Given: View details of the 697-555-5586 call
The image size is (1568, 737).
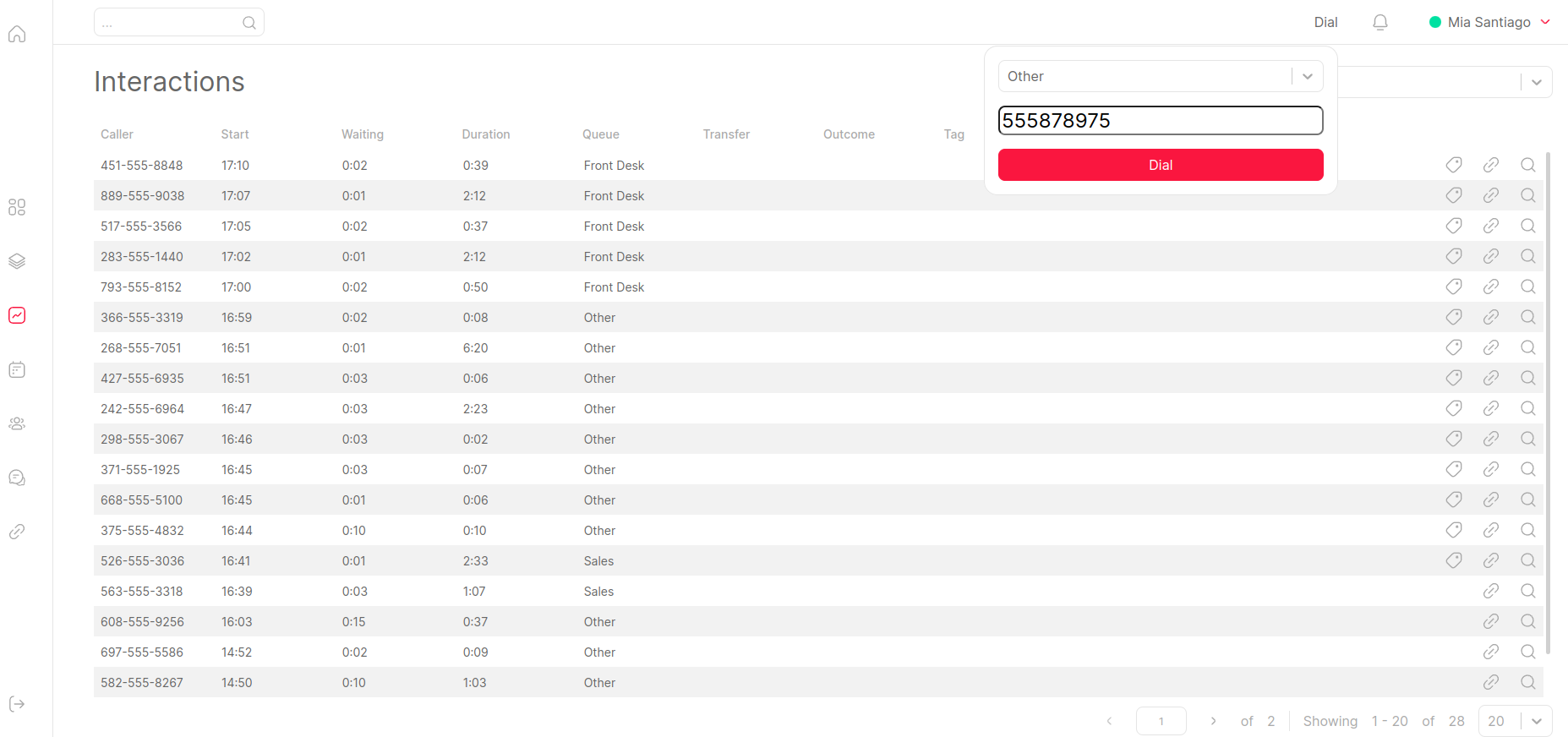Looking at the screenshot, I should tap(1528, 652).
